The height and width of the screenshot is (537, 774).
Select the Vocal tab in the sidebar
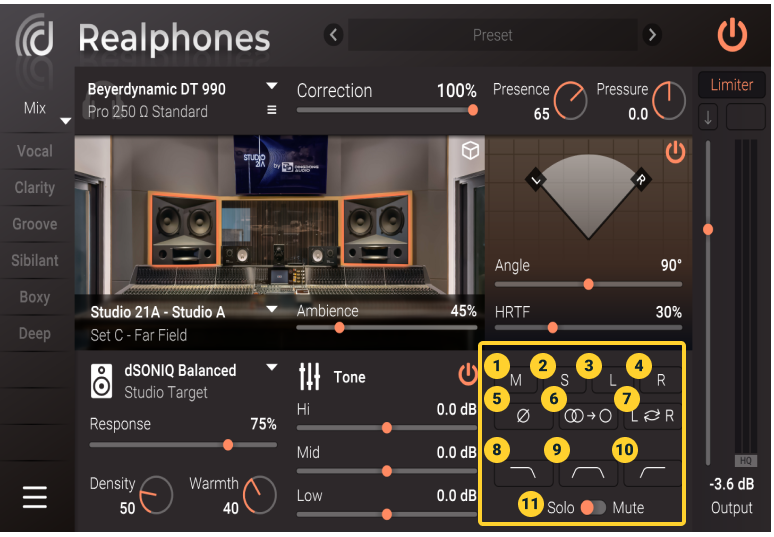35,151
